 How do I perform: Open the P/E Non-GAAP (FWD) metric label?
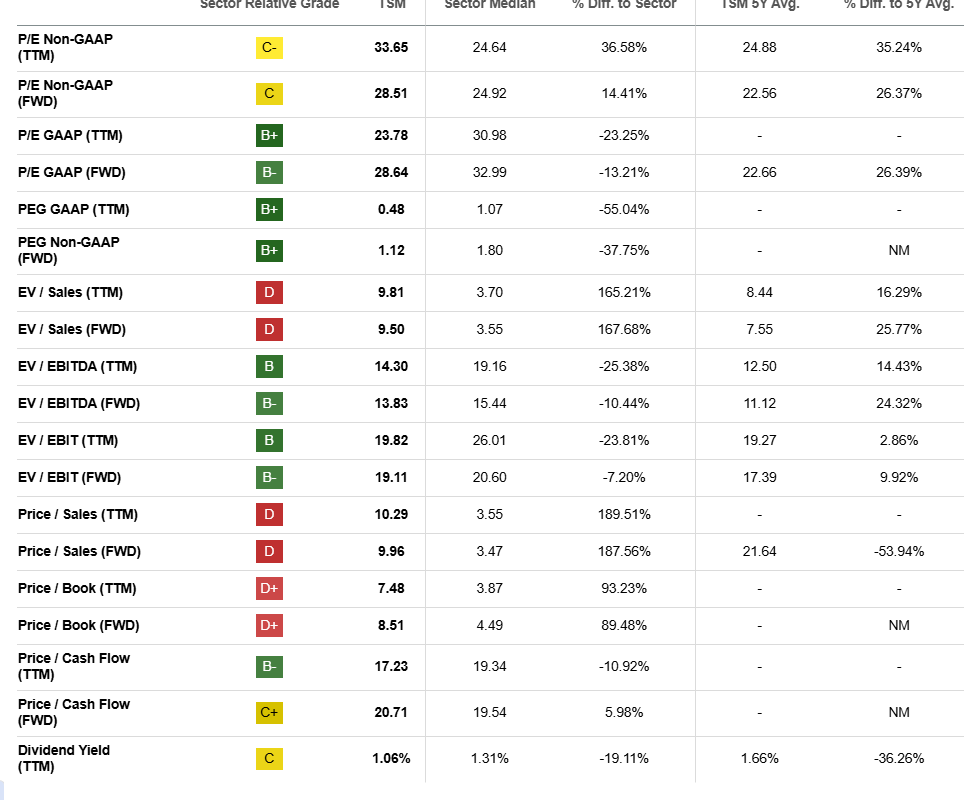tap(65, 93)
